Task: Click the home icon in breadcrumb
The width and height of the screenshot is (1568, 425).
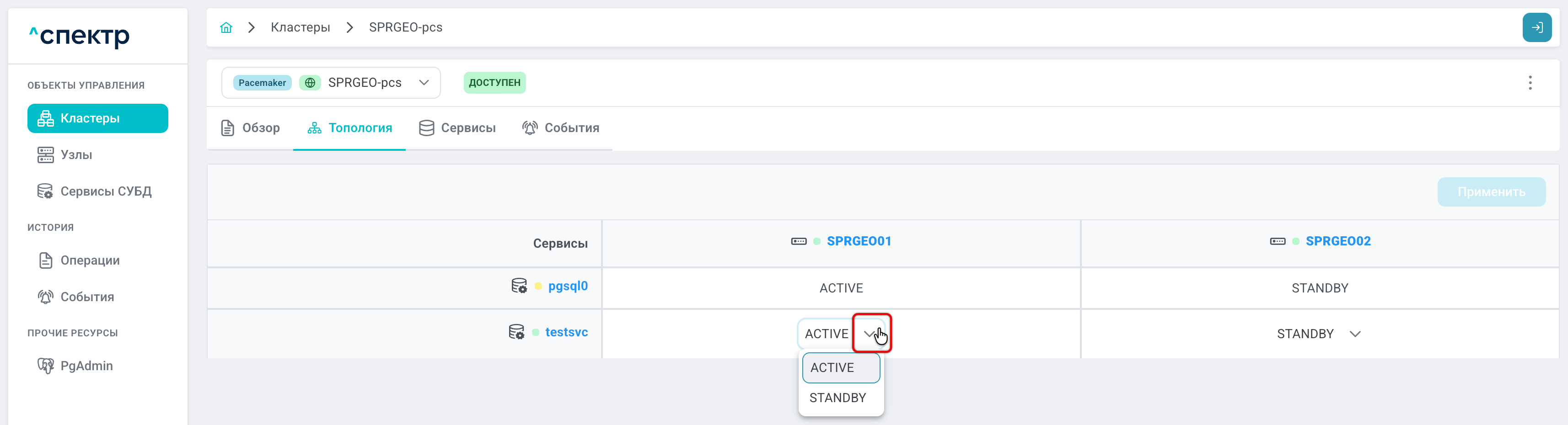Action: [226, 27]
